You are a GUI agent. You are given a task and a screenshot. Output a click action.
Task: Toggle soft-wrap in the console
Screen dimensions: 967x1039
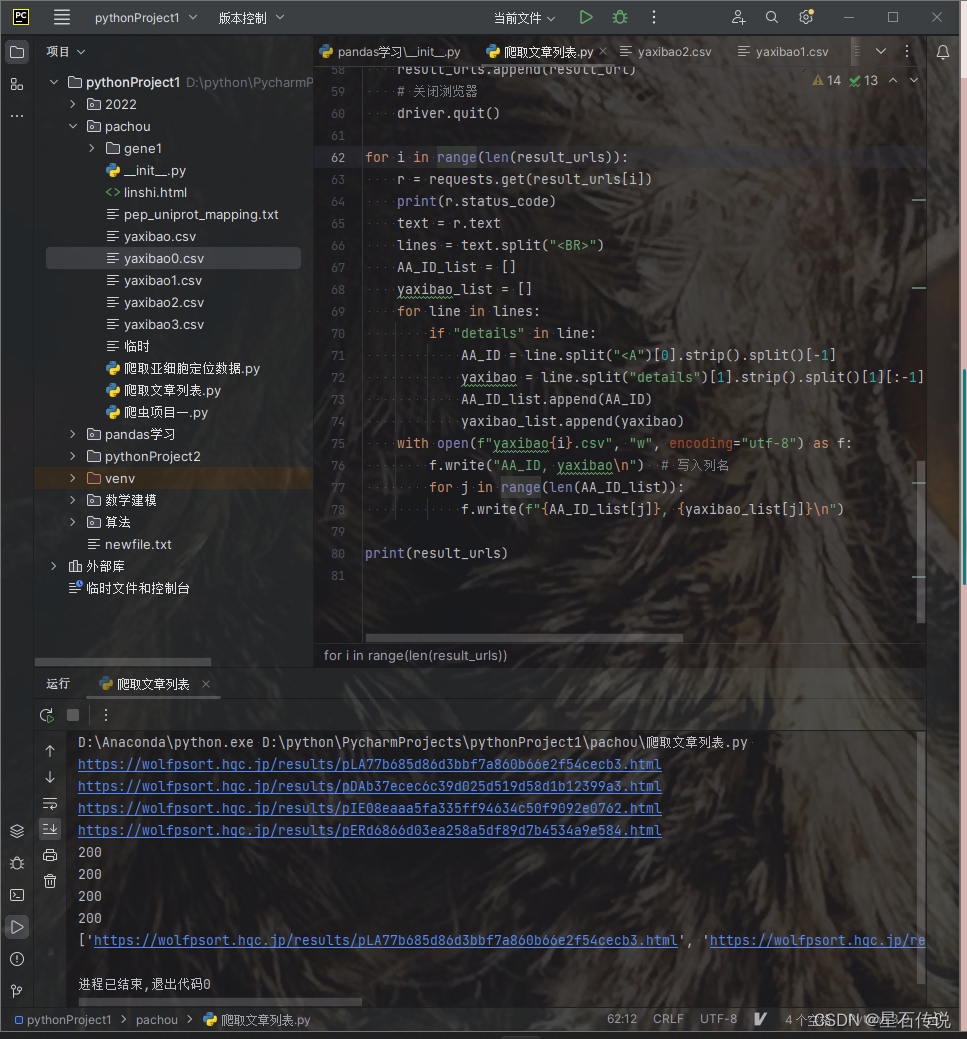point(50,803)
